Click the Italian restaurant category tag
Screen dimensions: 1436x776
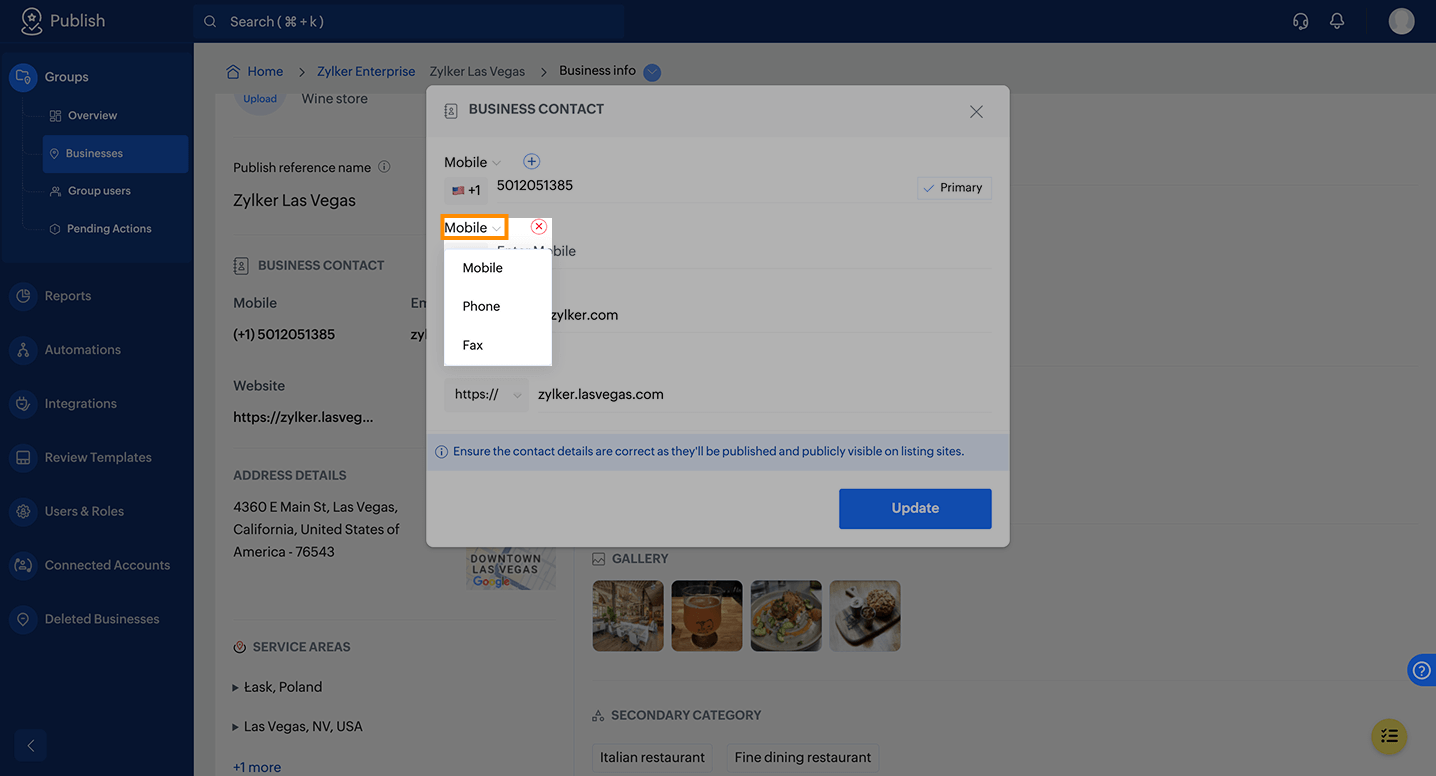(653, 757)
